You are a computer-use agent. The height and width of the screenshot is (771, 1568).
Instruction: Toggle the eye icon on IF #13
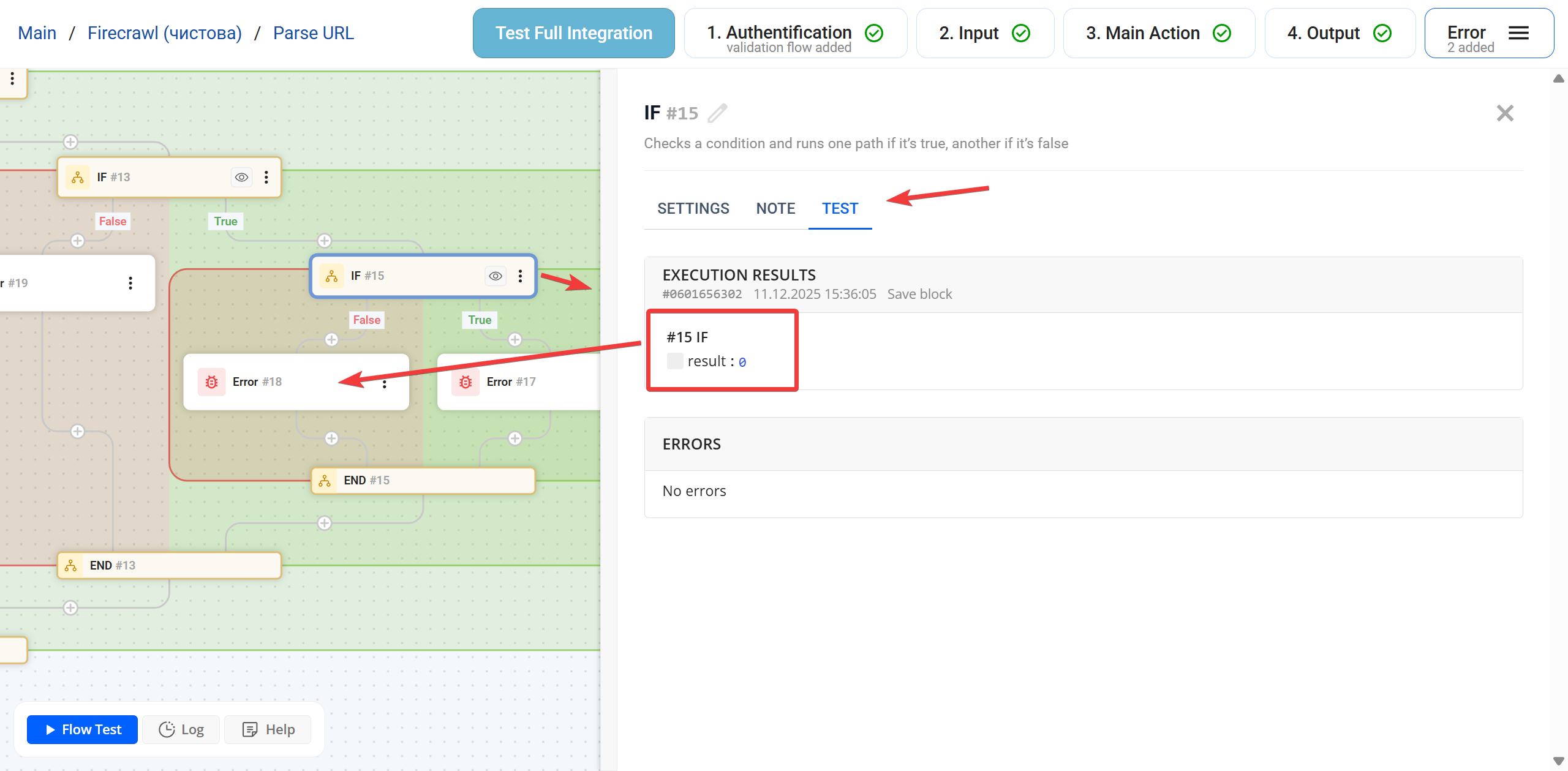pos(242,178)
